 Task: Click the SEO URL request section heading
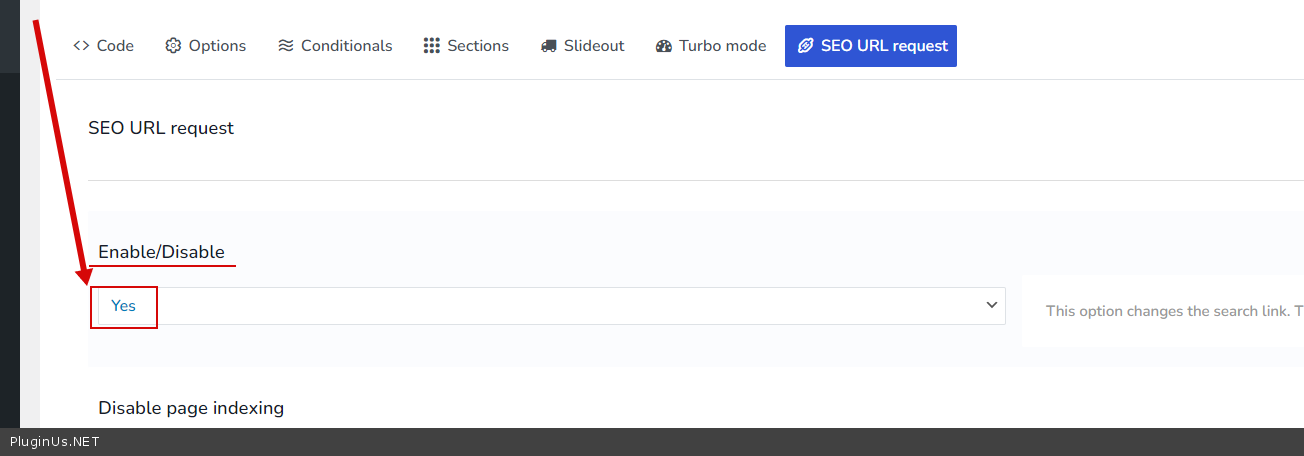[161, 128]
